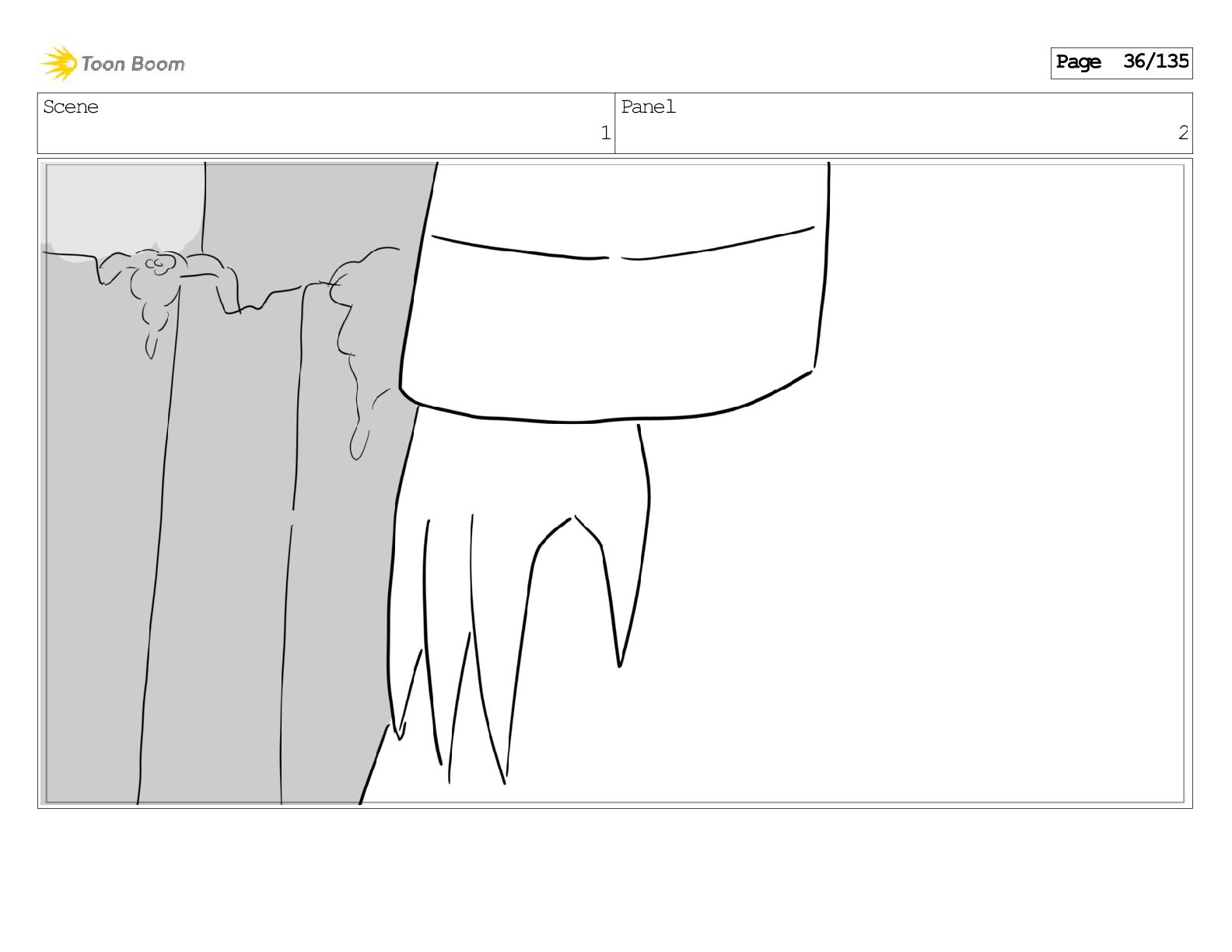Image resolution: width=1232 pixels, height=952 pixels.
Task: Click the Scene header label
Action: pos(71,107)
